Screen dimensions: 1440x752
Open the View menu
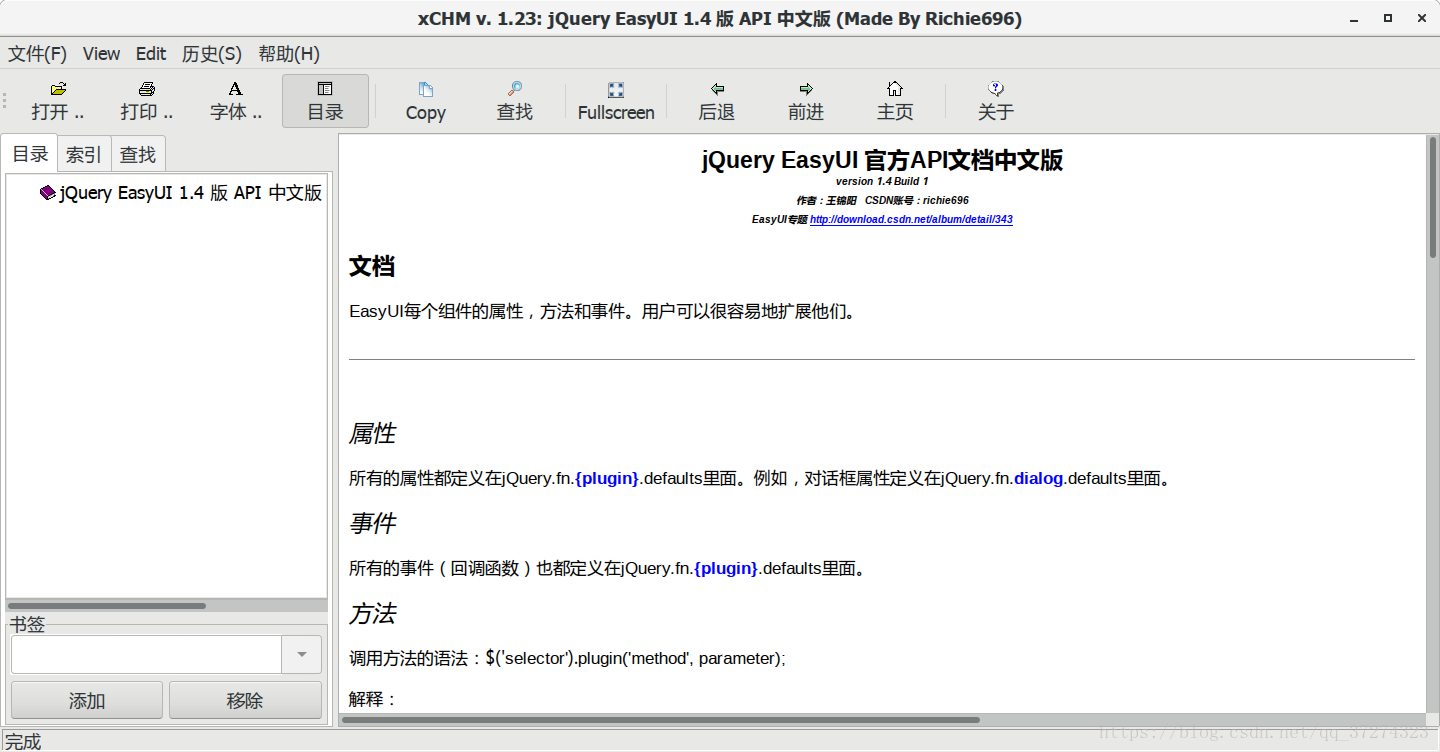[101, 54]
